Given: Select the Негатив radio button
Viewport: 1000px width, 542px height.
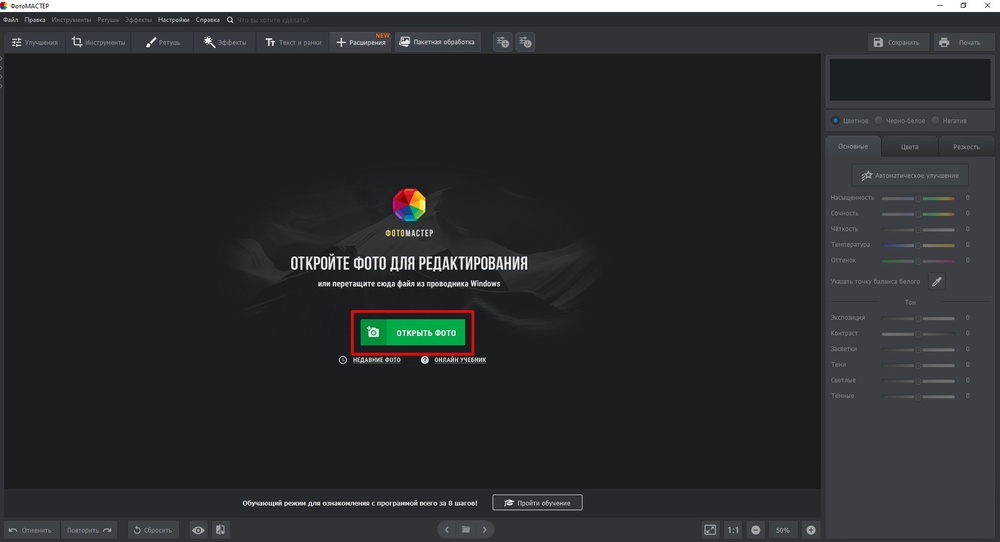Looking at the screenshot, I should (x=935, y=120).
